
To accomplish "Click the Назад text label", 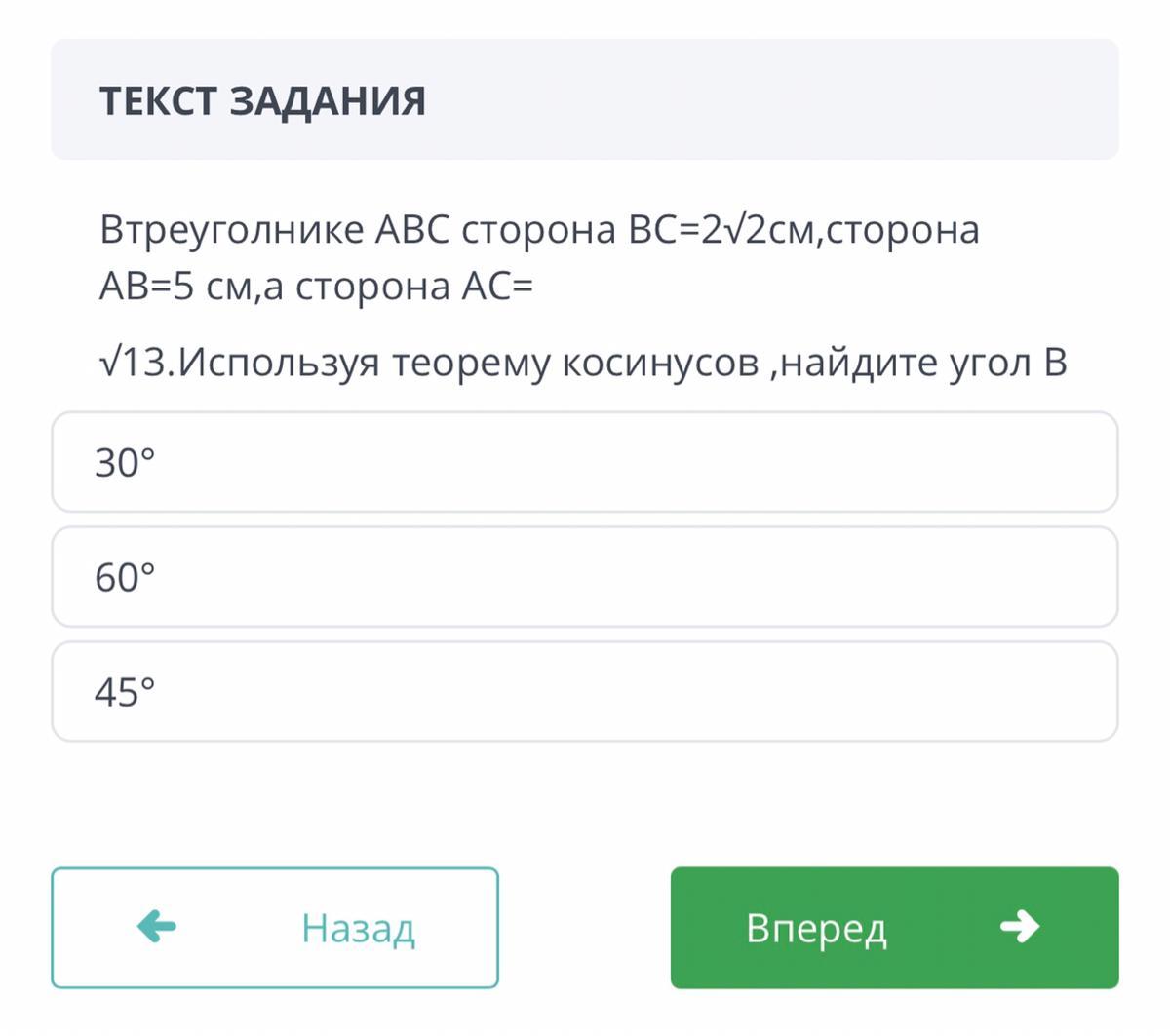I will [x=358, y=928].
